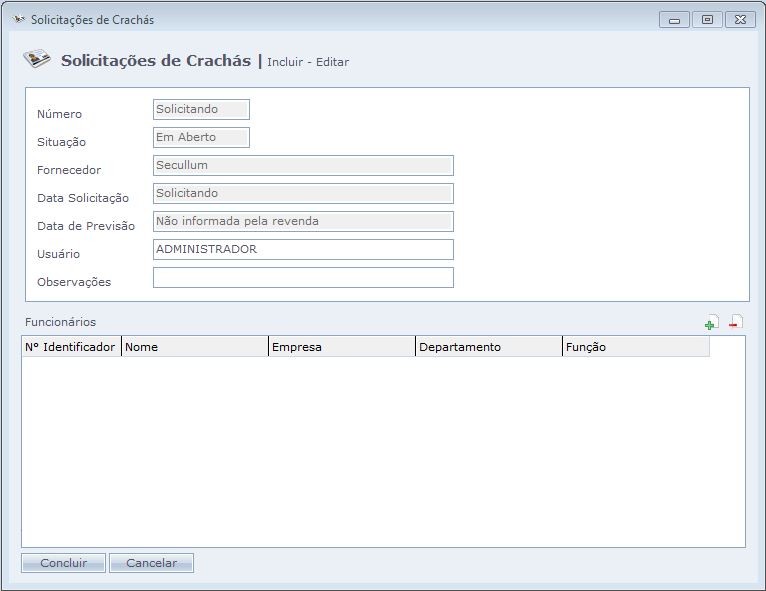Image resolution: width=766 pixels, height=591 pixels.
Task: Click the Data de Previsão field
Action: (x=303, y=222)
